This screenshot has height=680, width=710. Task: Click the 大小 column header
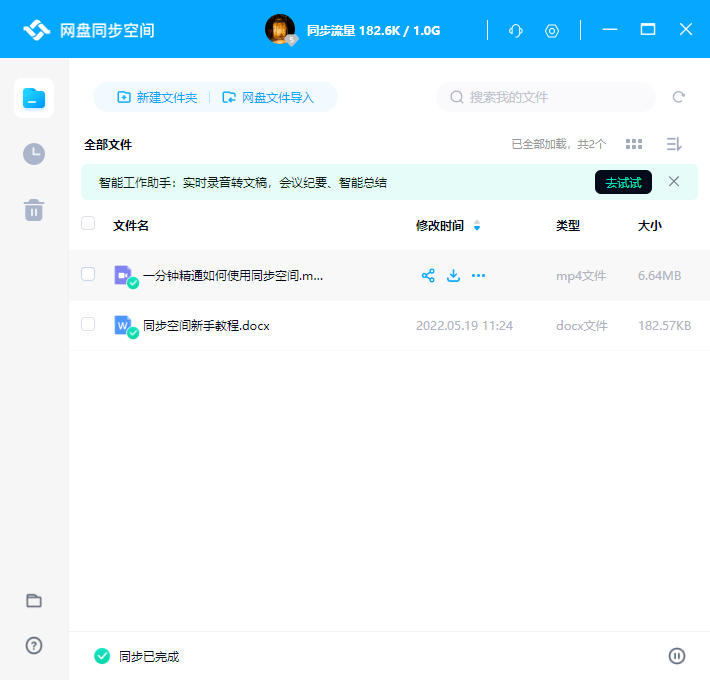(x=650, y=225)
